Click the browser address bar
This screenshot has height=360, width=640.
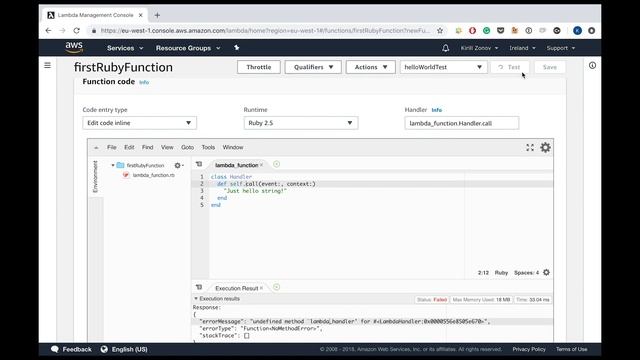click(x=265, y=31)
